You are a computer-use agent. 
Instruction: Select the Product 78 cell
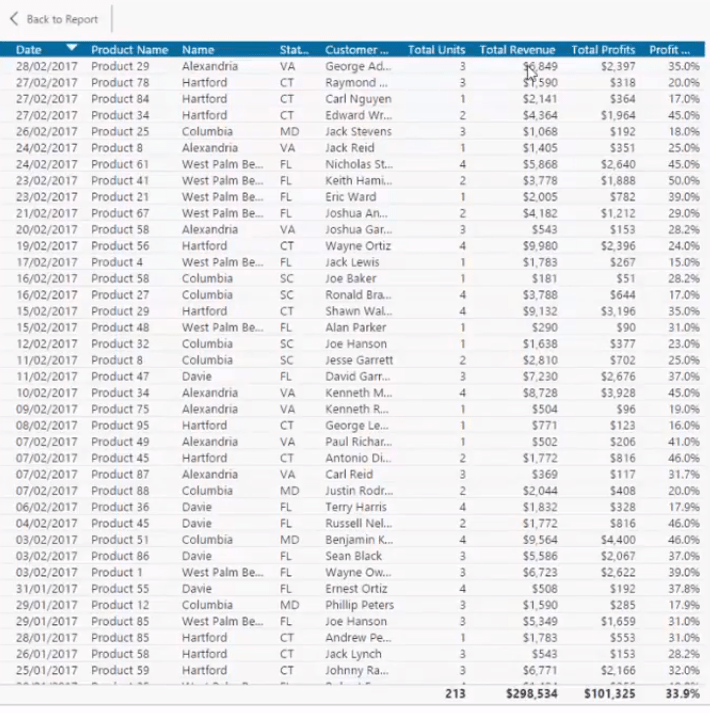point(120,83)
